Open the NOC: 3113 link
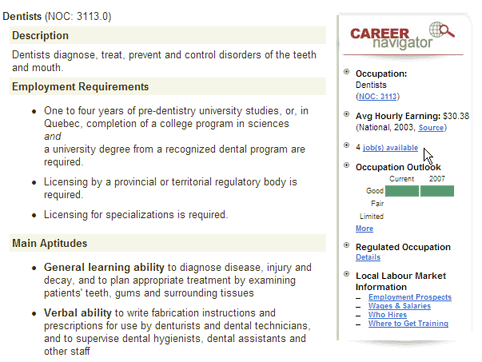482x362 pixels. click(x=378, y=97)
